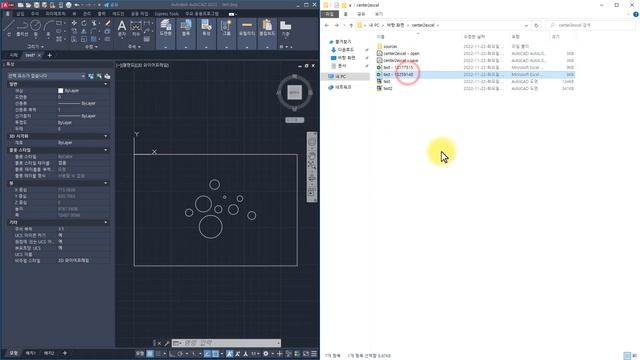Click Explorer Back navigation arrow
The width and height of the screenshot is (640, 360).
[x=327, y=25]
